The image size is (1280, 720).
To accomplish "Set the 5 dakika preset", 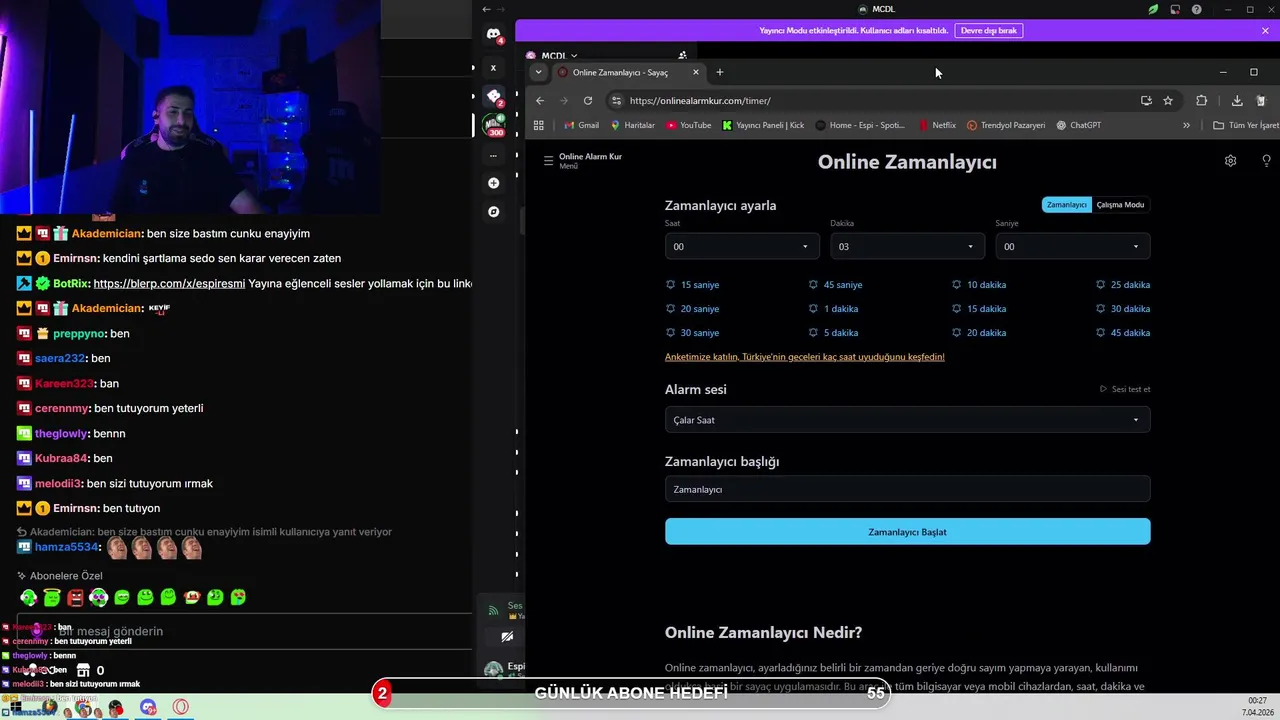I will [x=833, y=333].
